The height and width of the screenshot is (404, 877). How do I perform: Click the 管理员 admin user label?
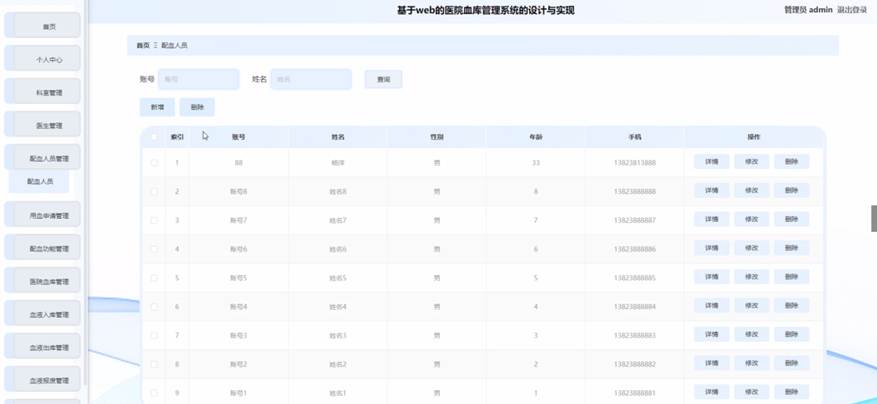point(808,10)
